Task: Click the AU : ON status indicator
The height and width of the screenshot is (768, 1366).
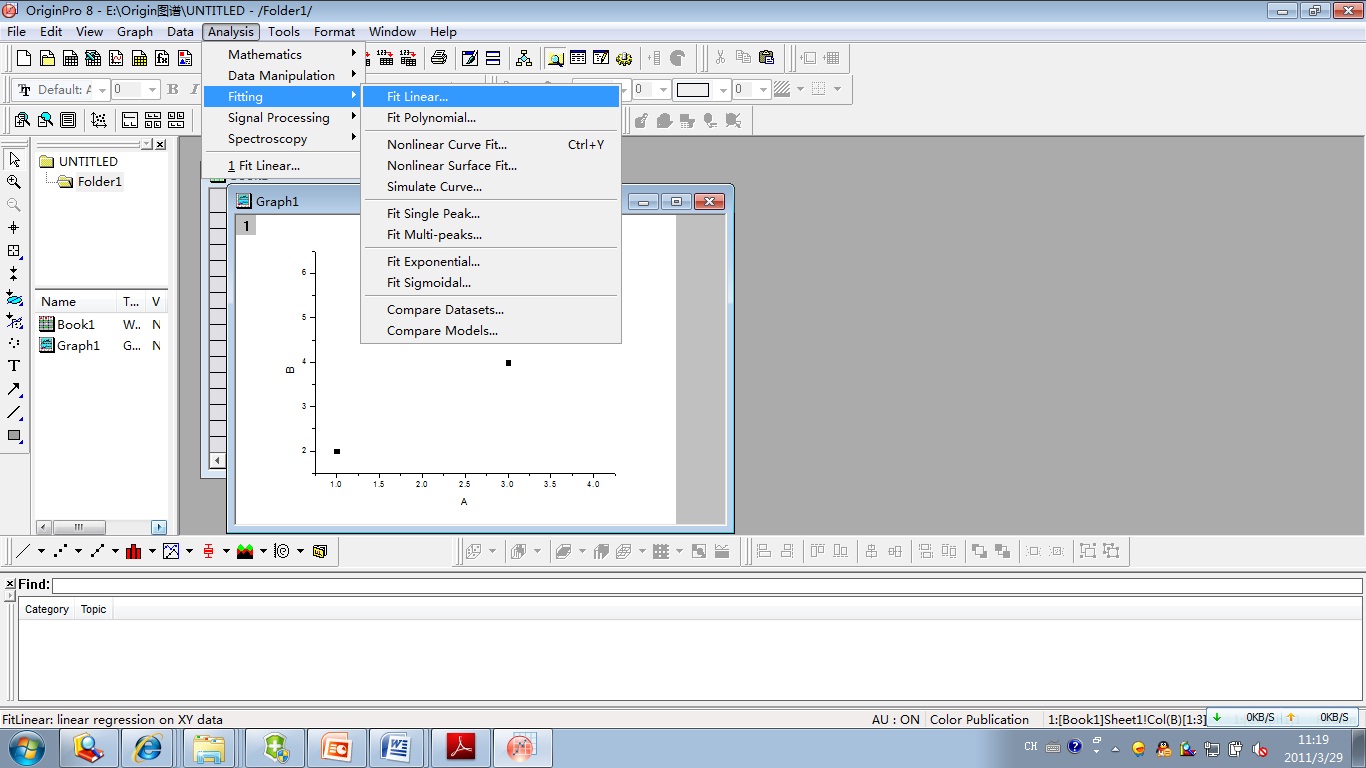Action: tap(895, 719)
